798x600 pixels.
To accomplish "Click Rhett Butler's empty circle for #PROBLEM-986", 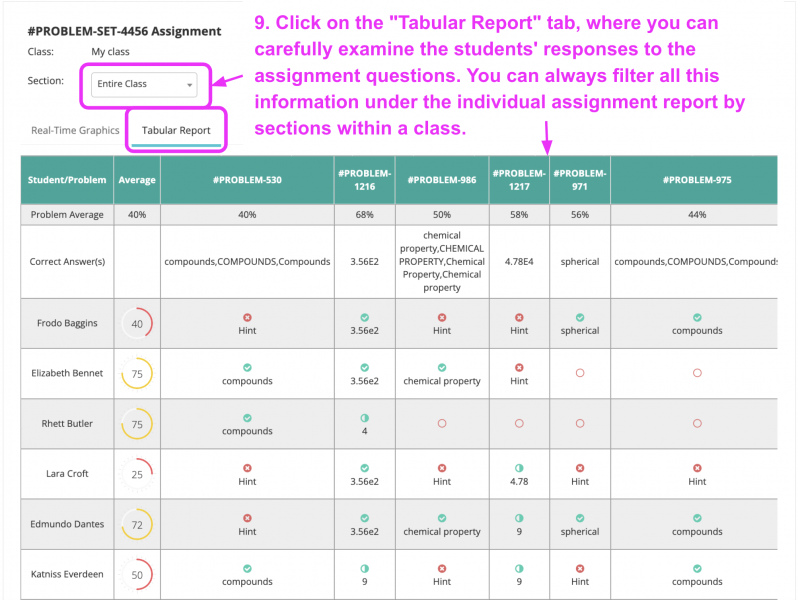I will coord(442,423).
